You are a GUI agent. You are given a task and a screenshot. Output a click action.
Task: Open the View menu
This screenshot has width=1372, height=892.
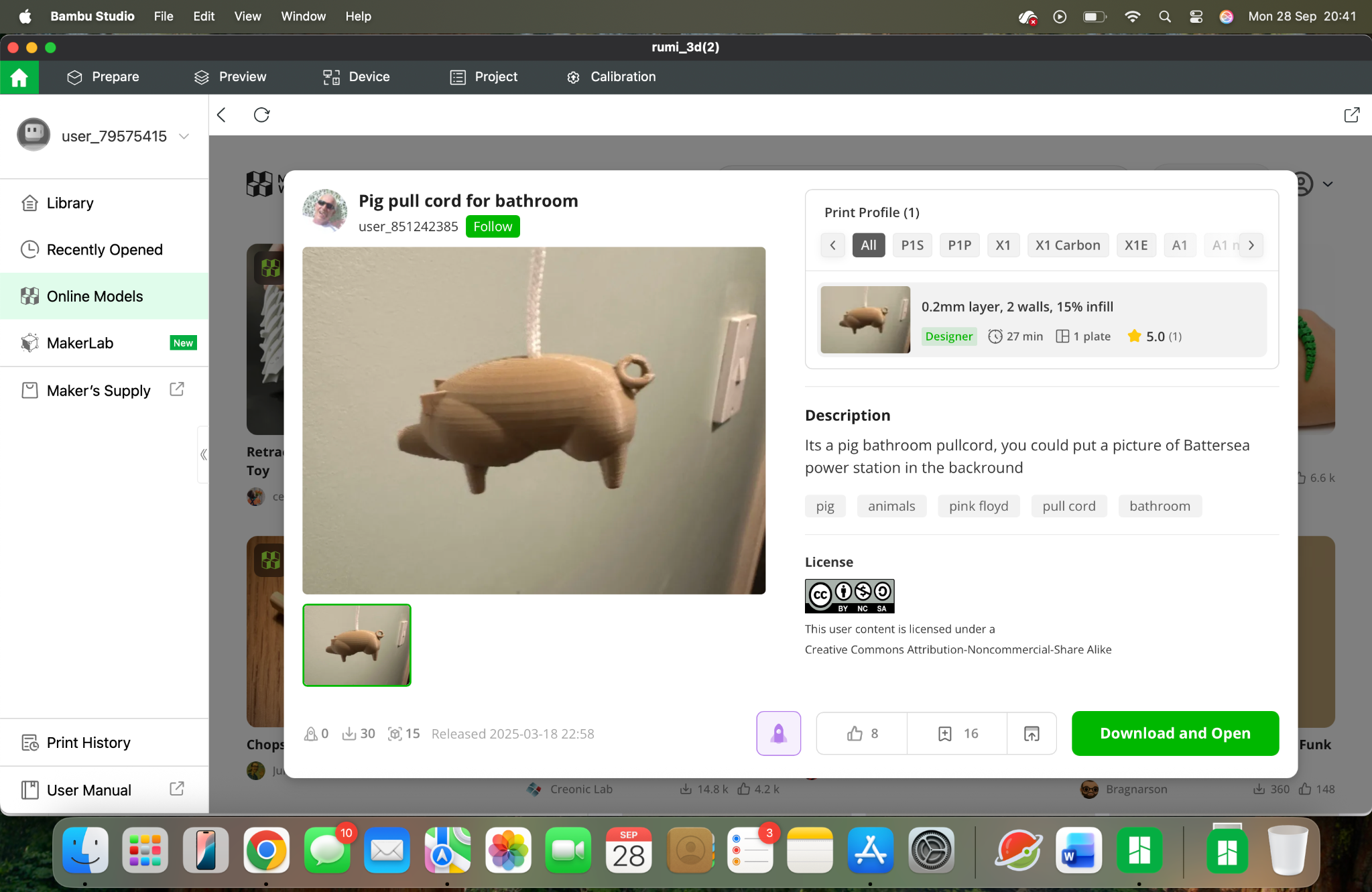point(247,16)
